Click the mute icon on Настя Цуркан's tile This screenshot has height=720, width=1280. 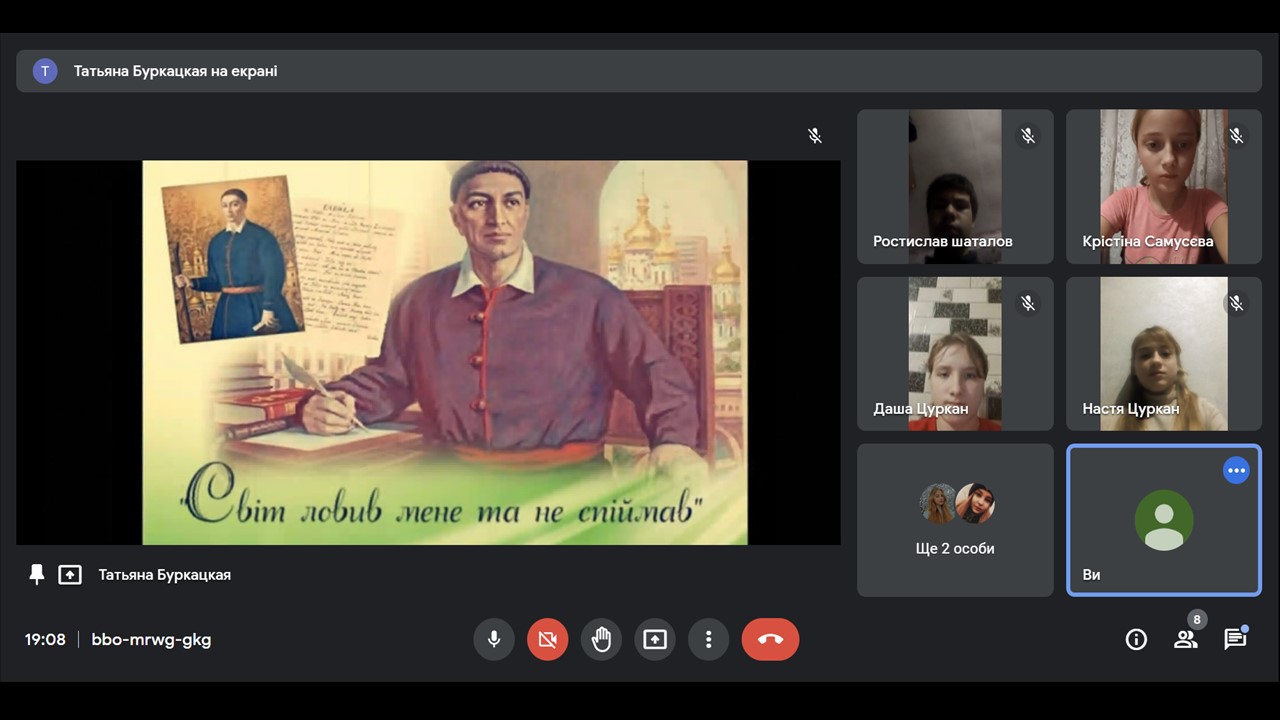[x=1236, y=302]
